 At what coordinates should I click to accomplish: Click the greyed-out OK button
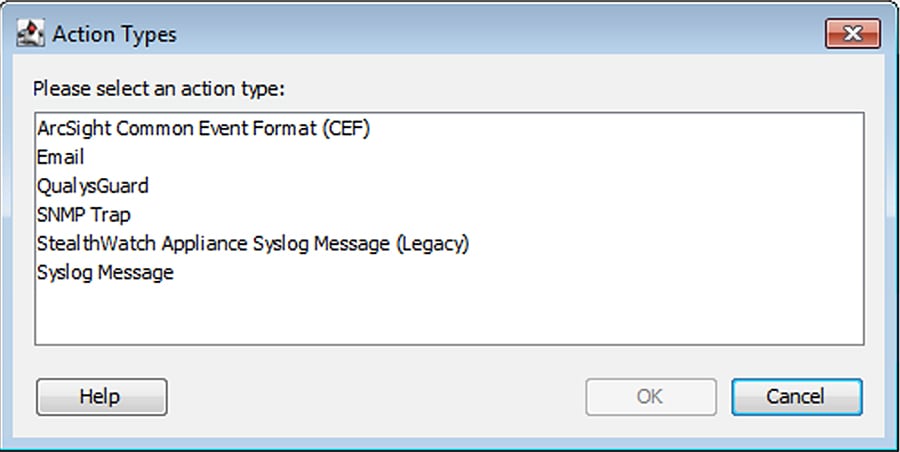coord(651,396)
